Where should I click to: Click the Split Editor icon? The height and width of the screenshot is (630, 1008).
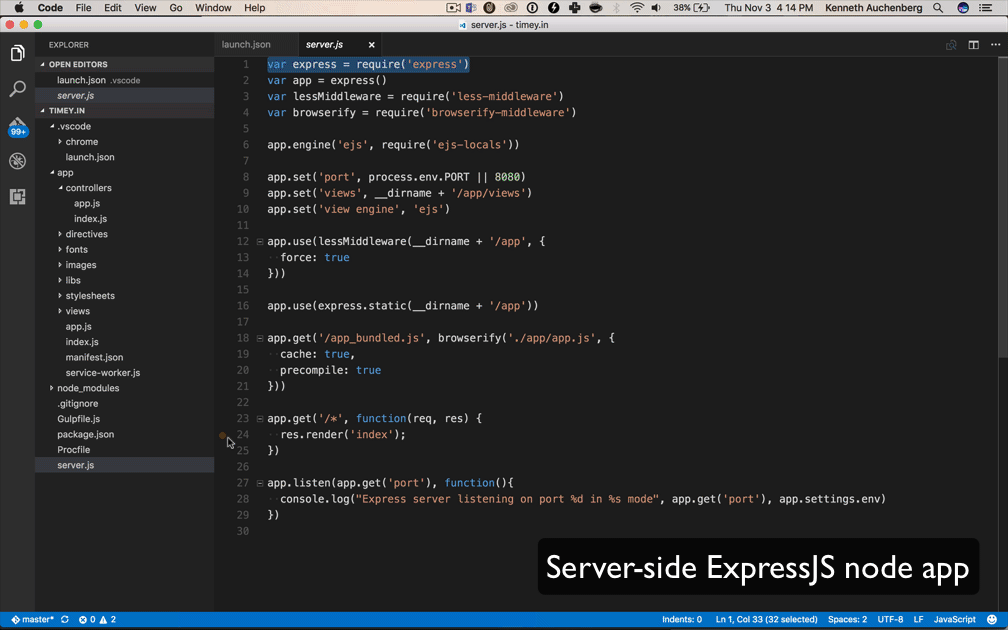tap(973, 45)
